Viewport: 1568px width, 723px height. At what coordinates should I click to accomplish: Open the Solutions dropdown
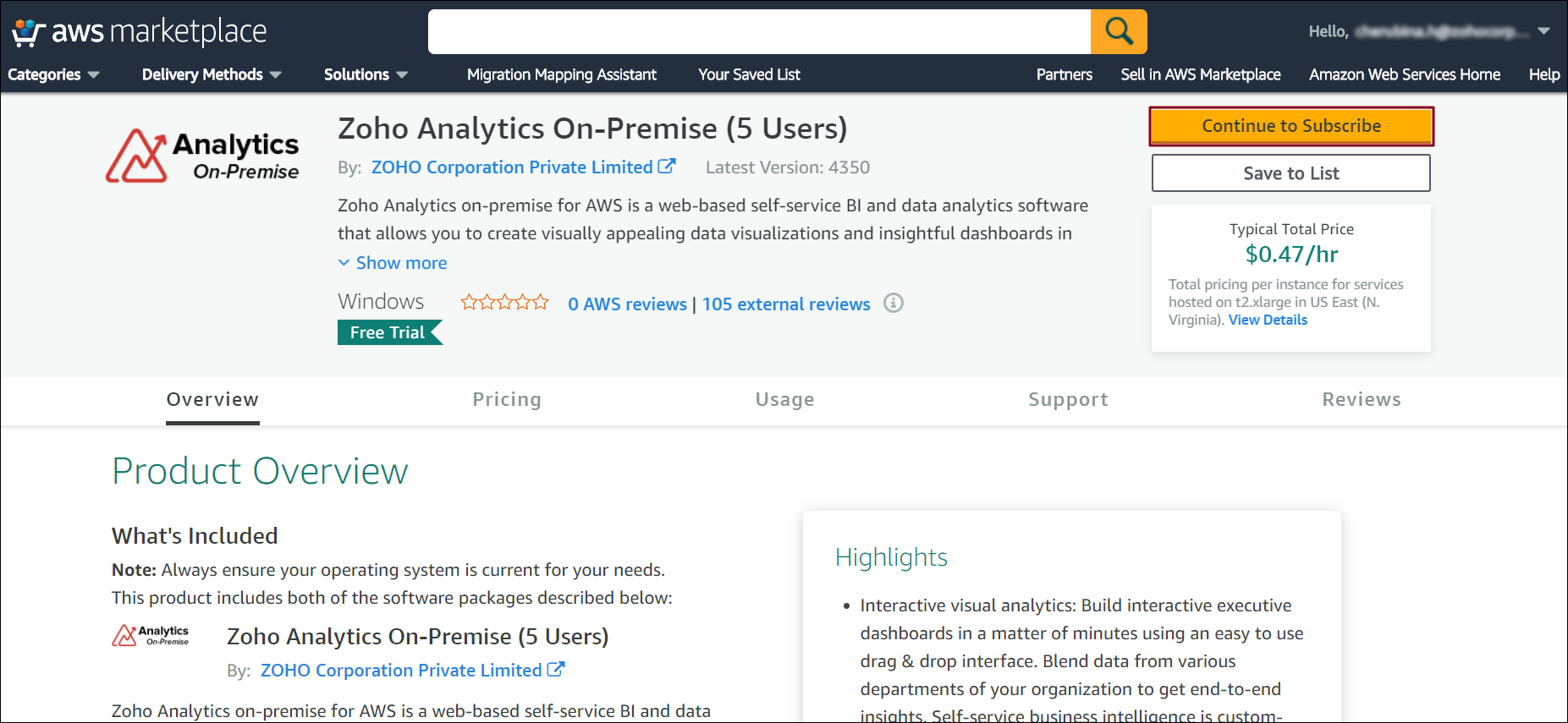click(366, 74)
